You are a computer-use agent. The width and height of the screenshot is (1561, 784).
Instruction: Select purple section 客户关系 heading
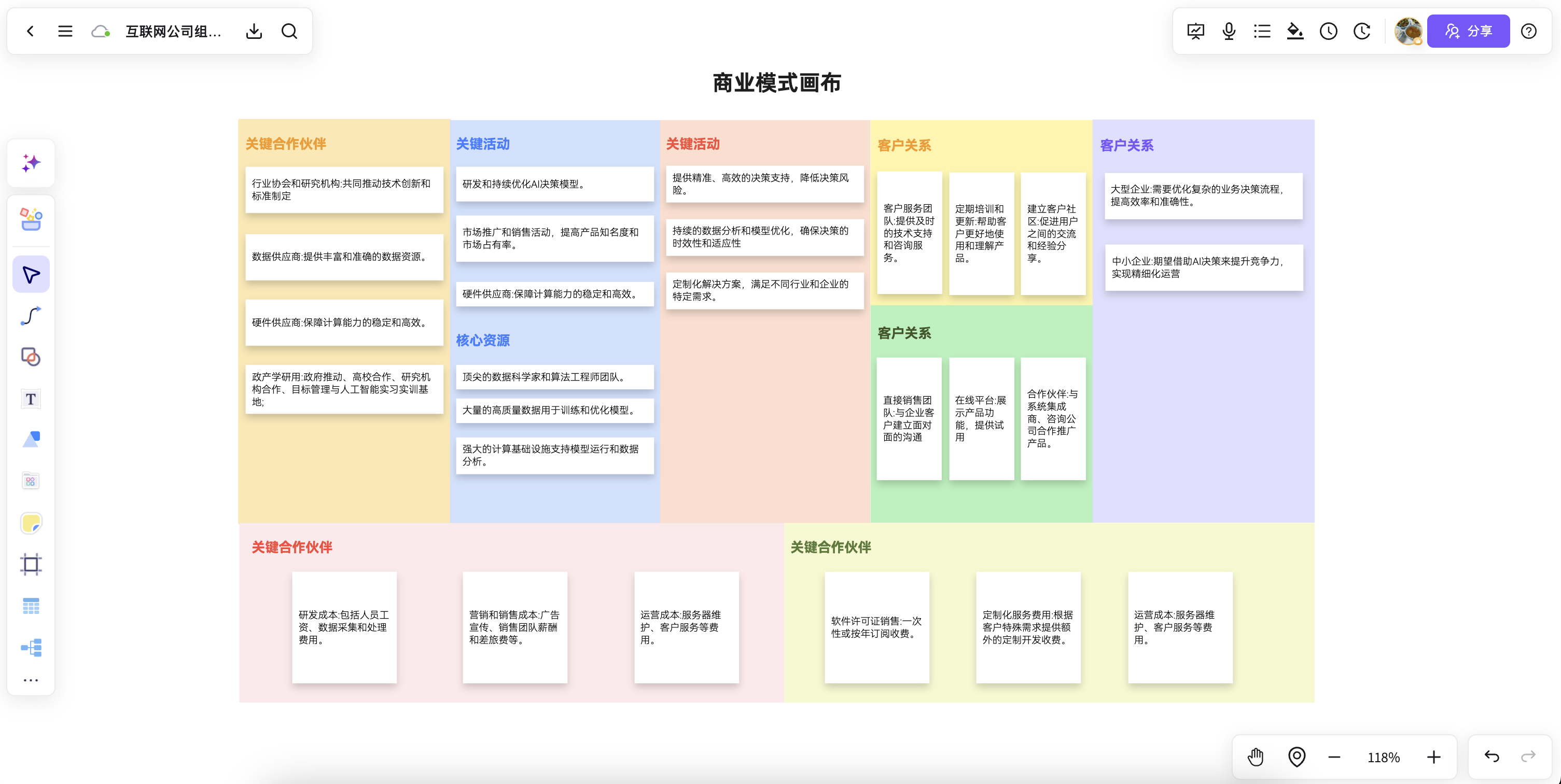point(1126,145)
